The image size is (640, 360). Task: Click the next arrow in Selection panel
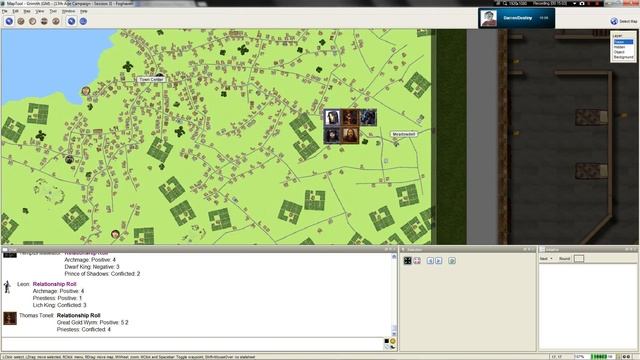point(439,260)
